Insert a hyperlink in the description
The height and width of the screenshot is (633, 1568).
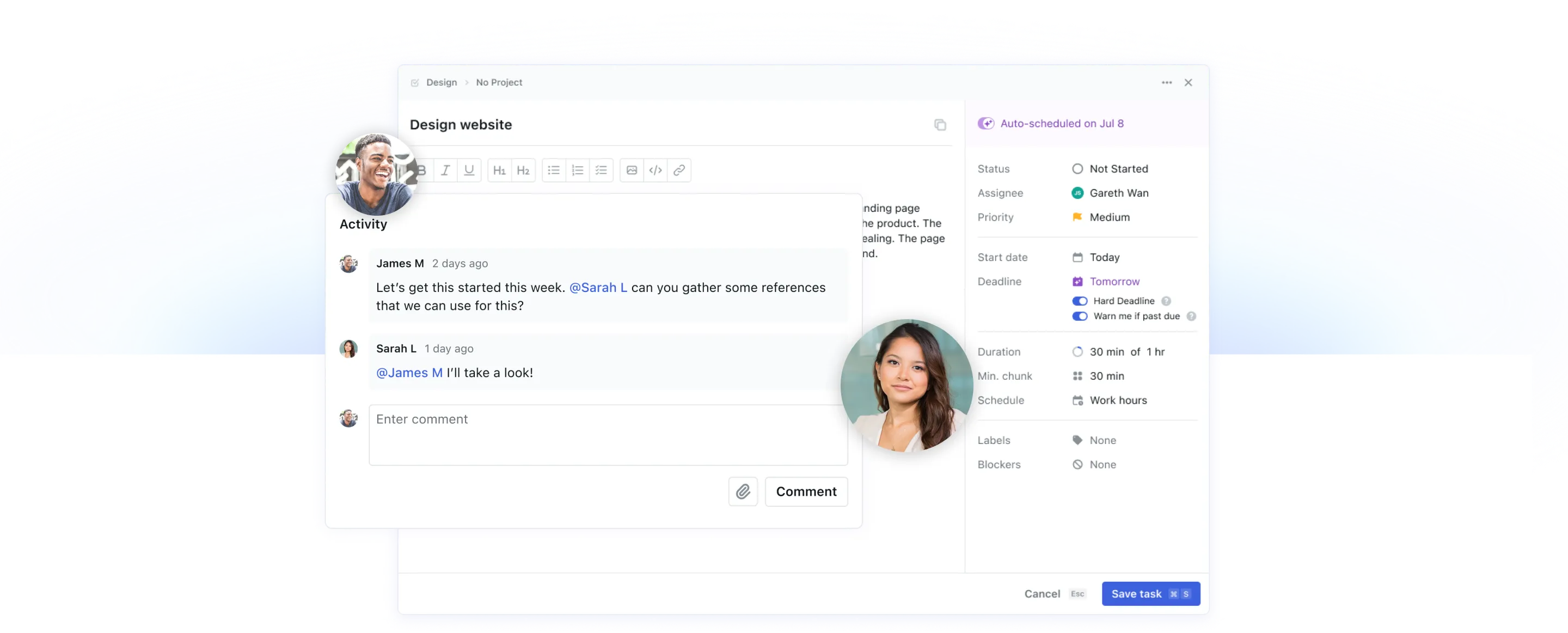pyautogui.click(x=679, y=170)
